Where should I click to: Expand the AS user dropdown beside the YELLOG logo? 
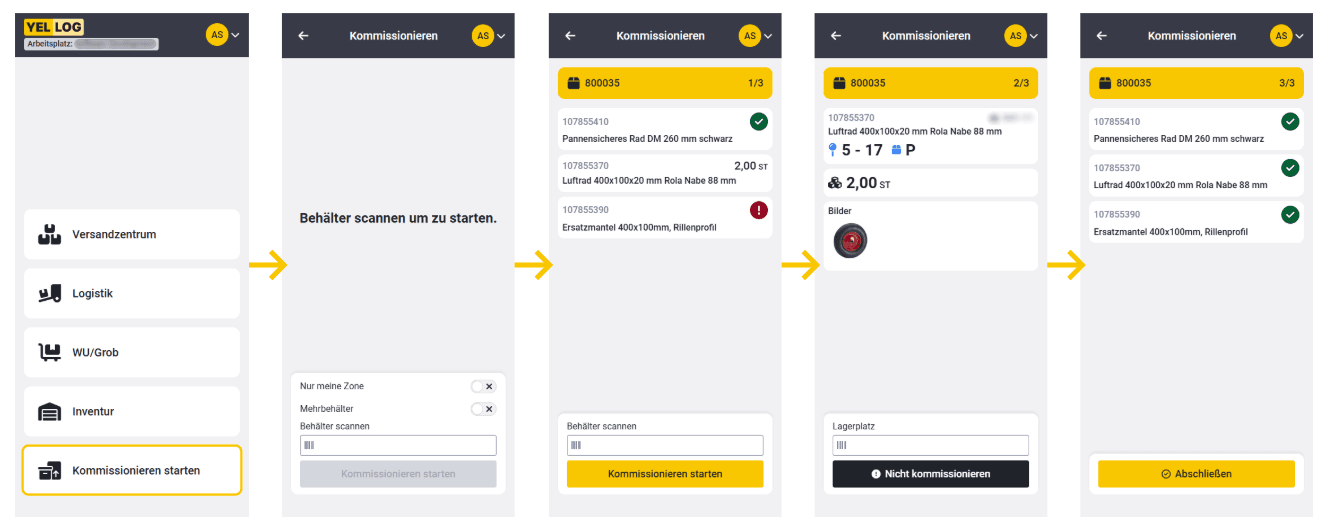click(223, 35)
